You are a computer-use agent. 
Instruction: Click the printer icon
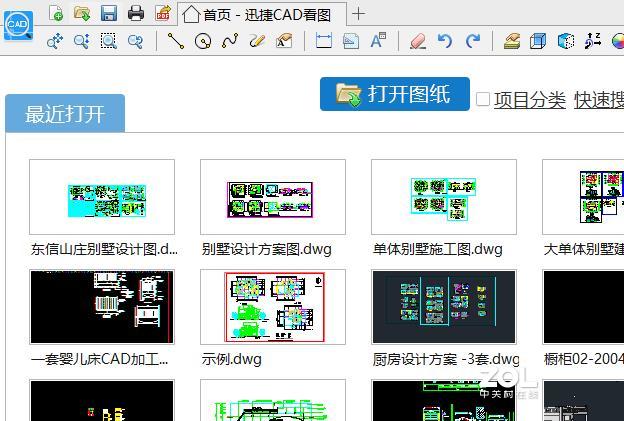(136, 14)
